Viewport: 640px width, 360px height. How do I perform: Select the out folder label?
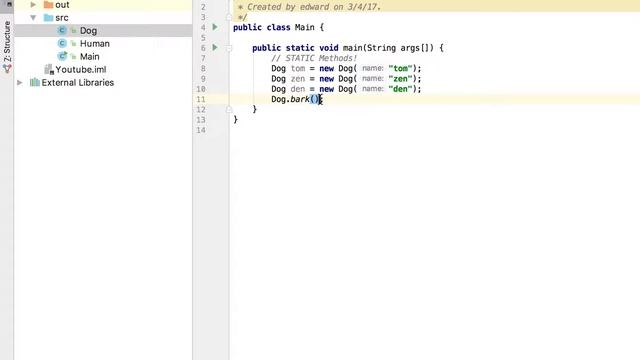tap(62, 5)
